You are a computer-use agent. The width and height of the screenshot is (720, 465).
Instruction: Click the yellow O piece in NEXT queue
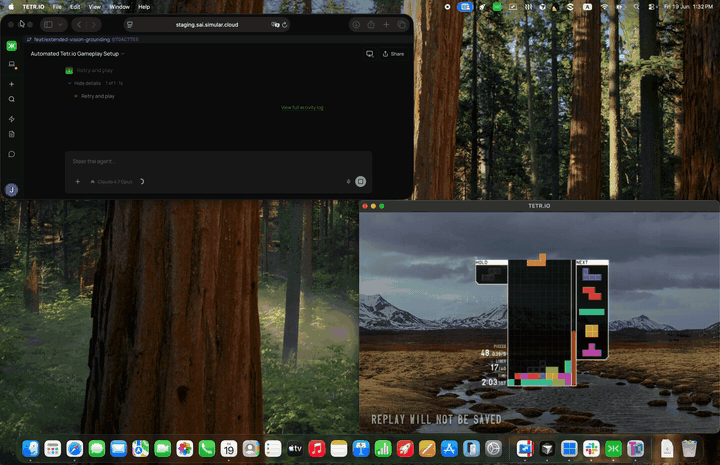point(591,331)
